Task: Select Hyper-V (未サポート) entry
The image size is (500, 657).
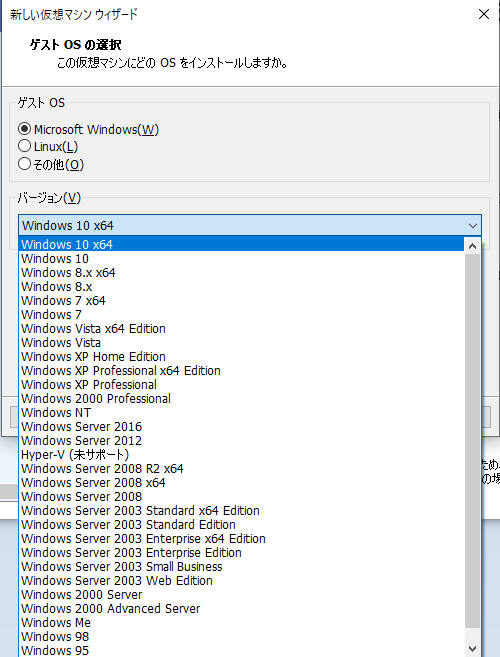Action: [242, 454]
